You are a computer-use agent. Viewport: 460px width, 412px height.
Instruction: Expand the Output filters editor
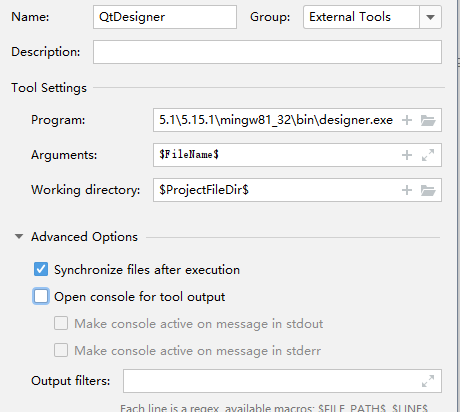tap(428, 381)
